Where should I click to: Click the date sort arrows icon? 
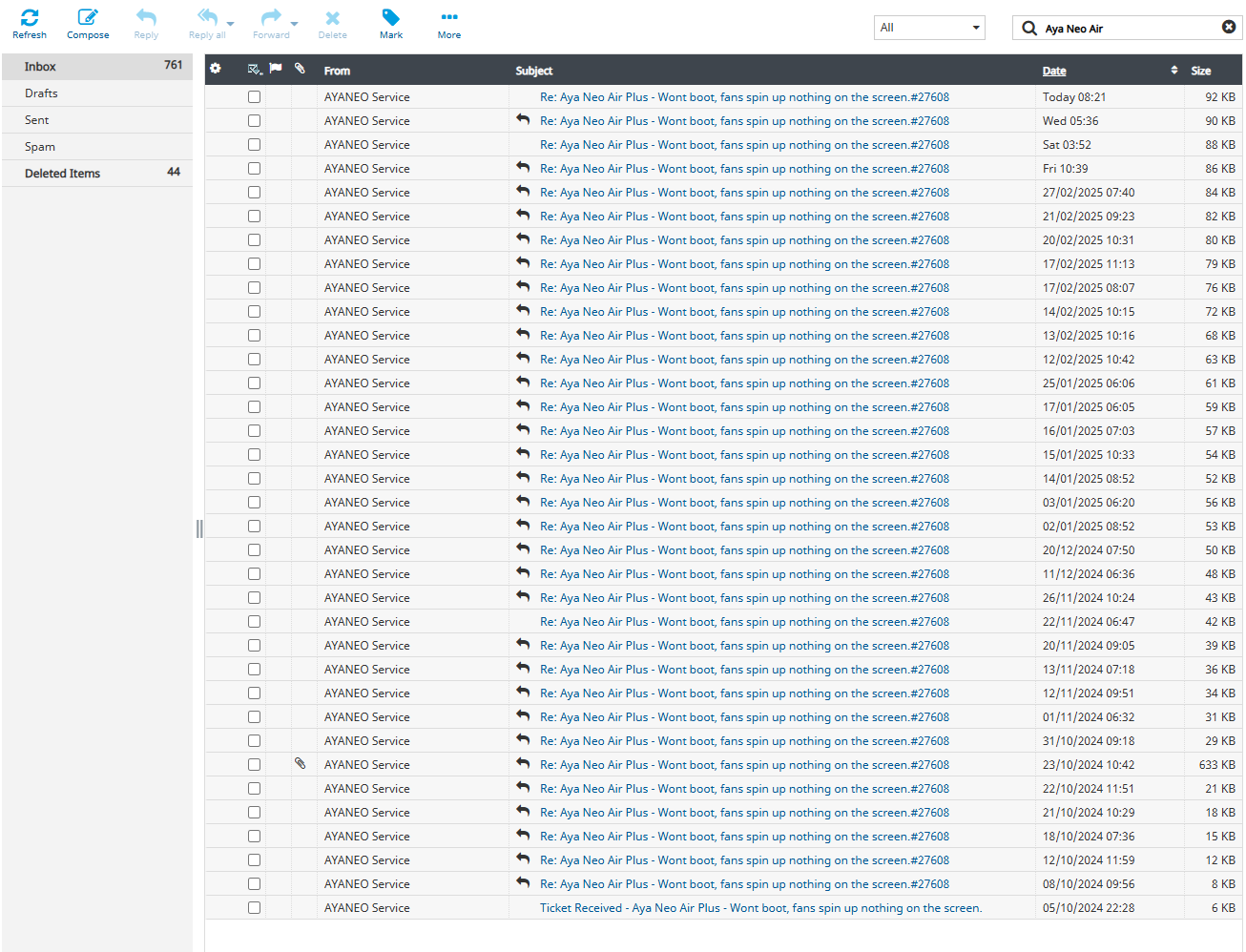[1173, 70]
